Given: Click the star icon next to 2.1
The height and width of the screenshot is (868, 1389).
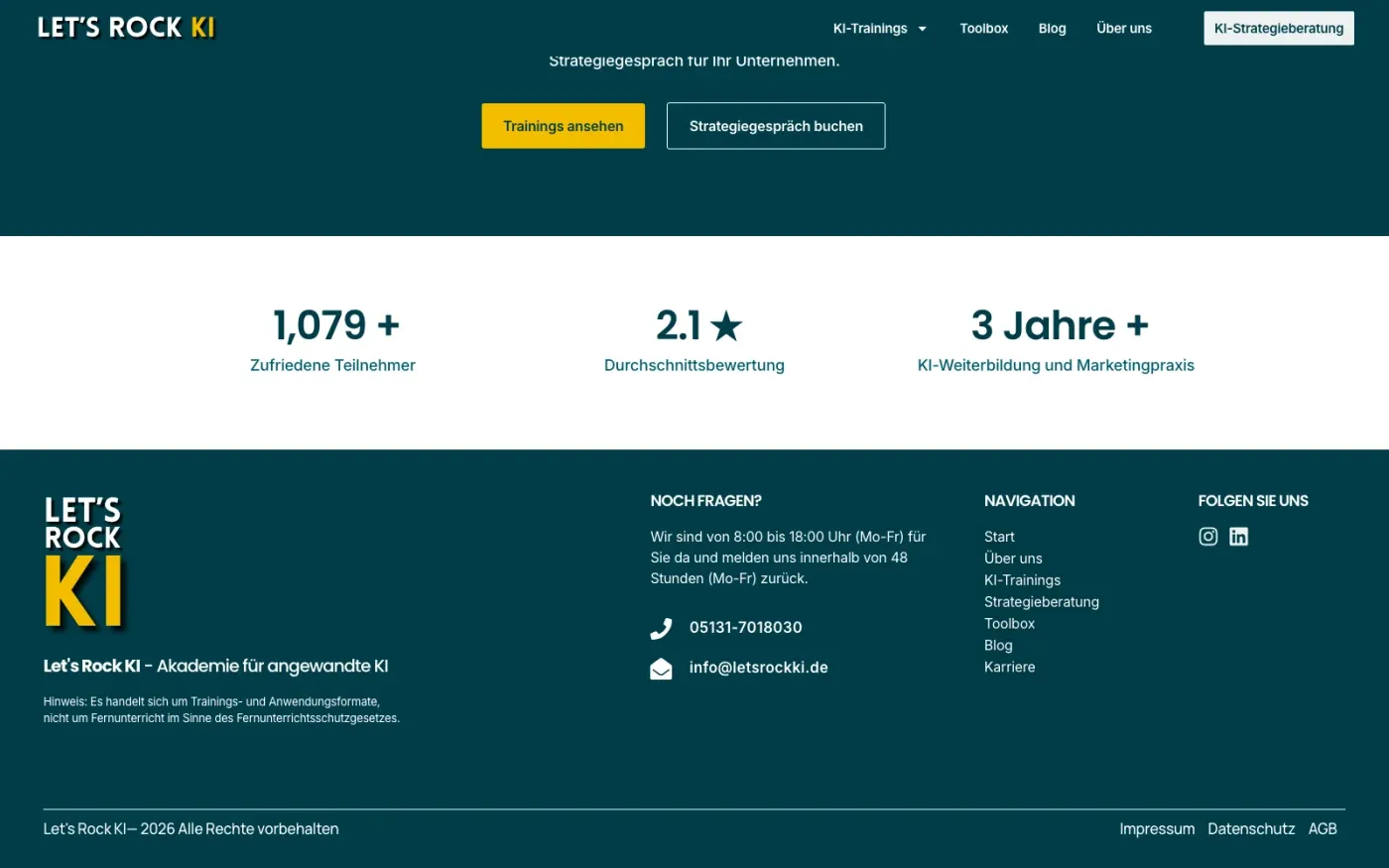Looking at the screenshot, I should (x=726, y=326).
